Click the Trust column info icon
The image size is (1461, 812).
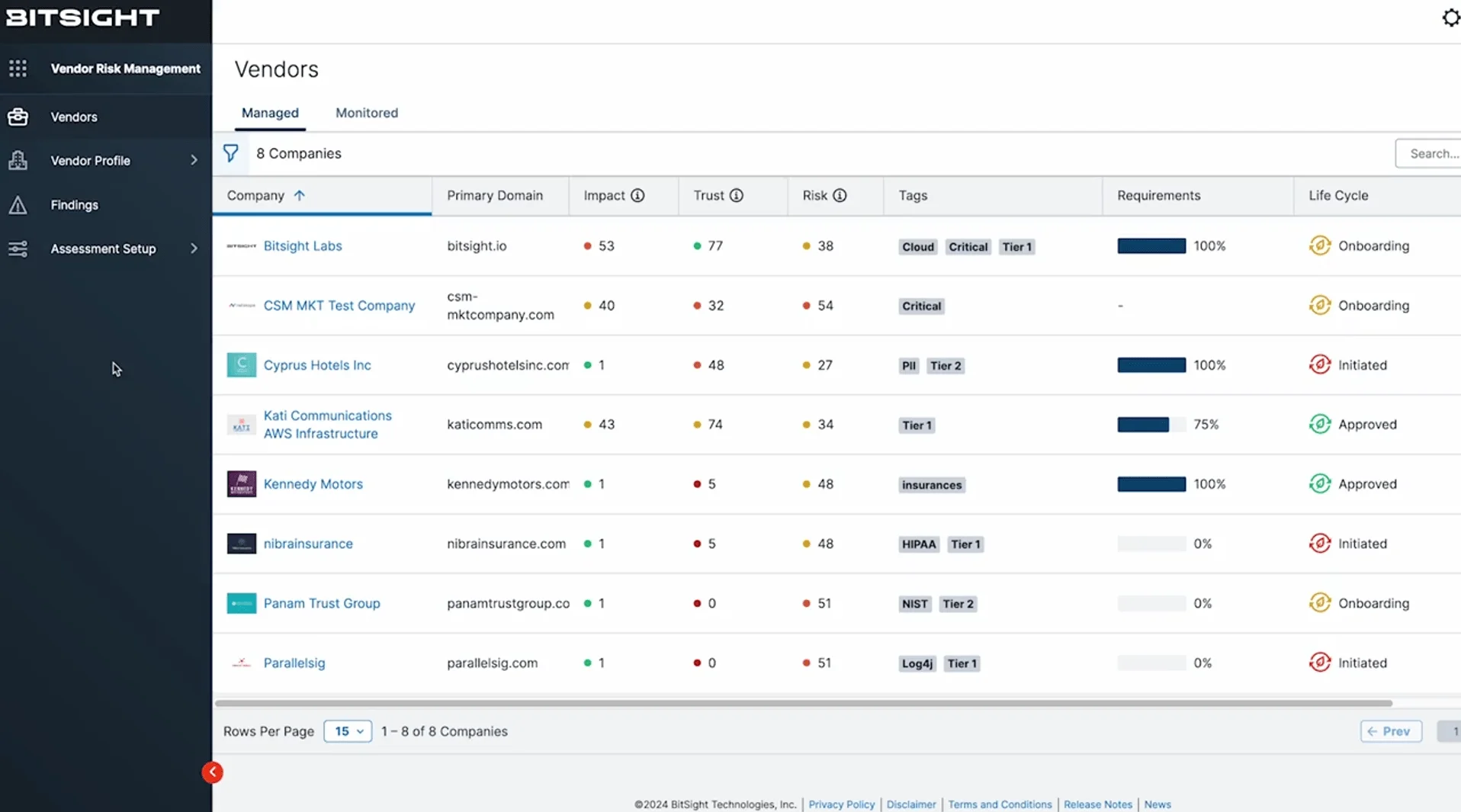tap(736, 195)
